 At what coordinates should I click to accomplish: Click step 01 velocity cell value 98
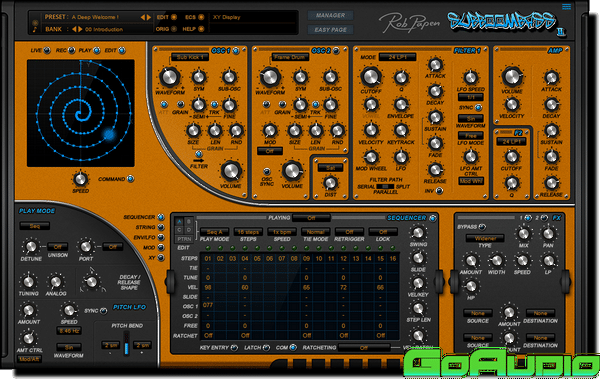point(208,287)
